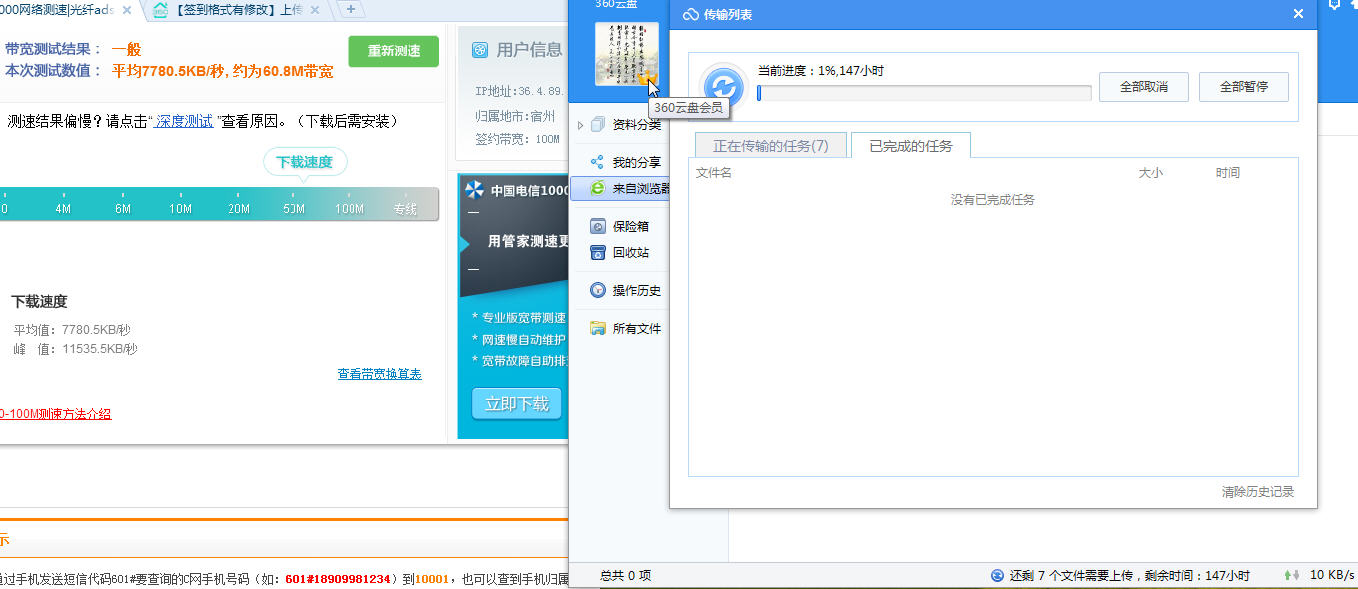Click the up/down speed arrows icon
Screen dimensions: 1358x589
point(1292,575)
